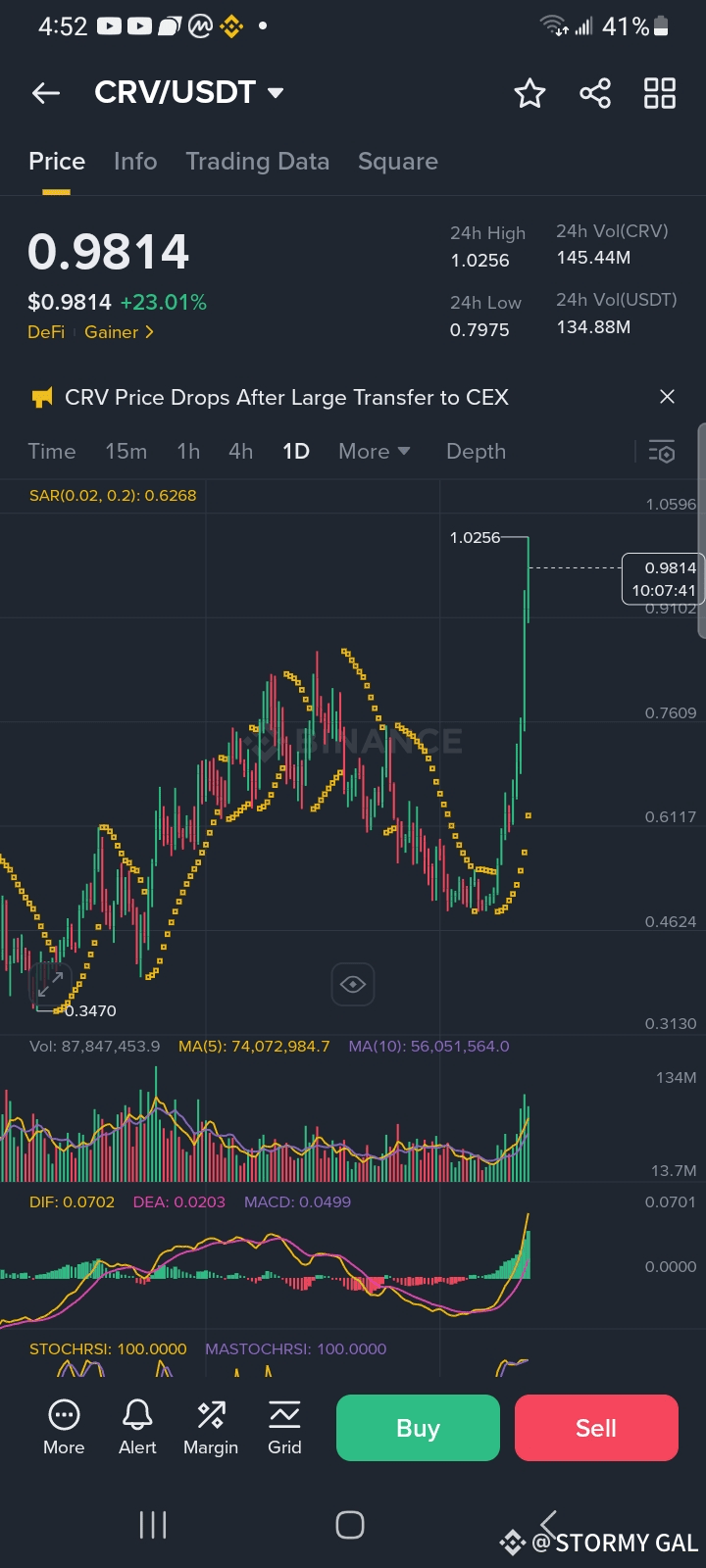Viewport: 706px width, 1568px height.
Task: Click the 0.9814 current price tag on chart
Action: (x=663, y=578)
